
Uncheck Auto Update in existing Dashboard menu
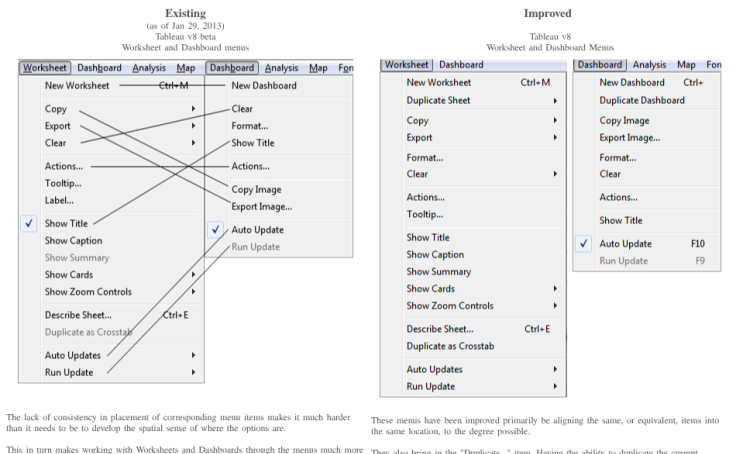point(257,230)
